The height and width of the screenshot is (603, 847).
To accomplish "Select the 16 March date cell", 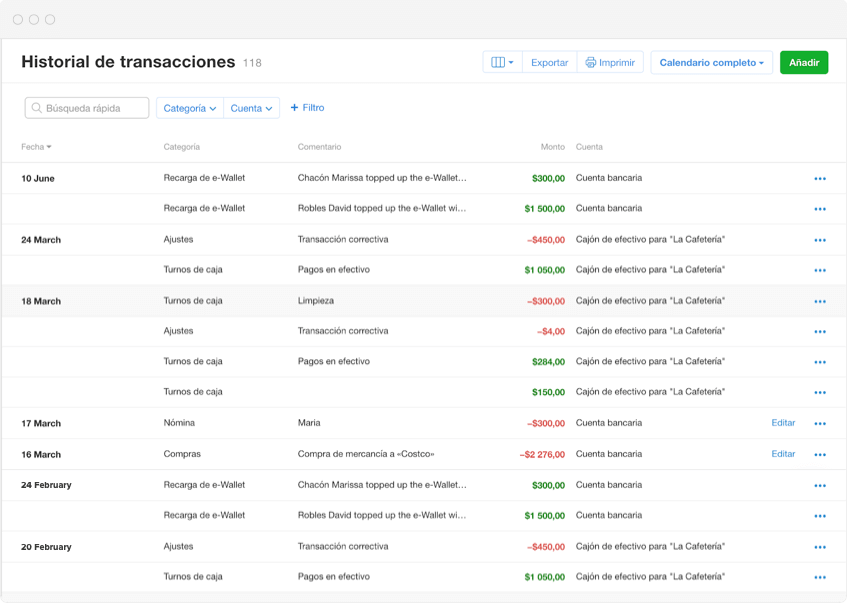I will coord(41,454).
